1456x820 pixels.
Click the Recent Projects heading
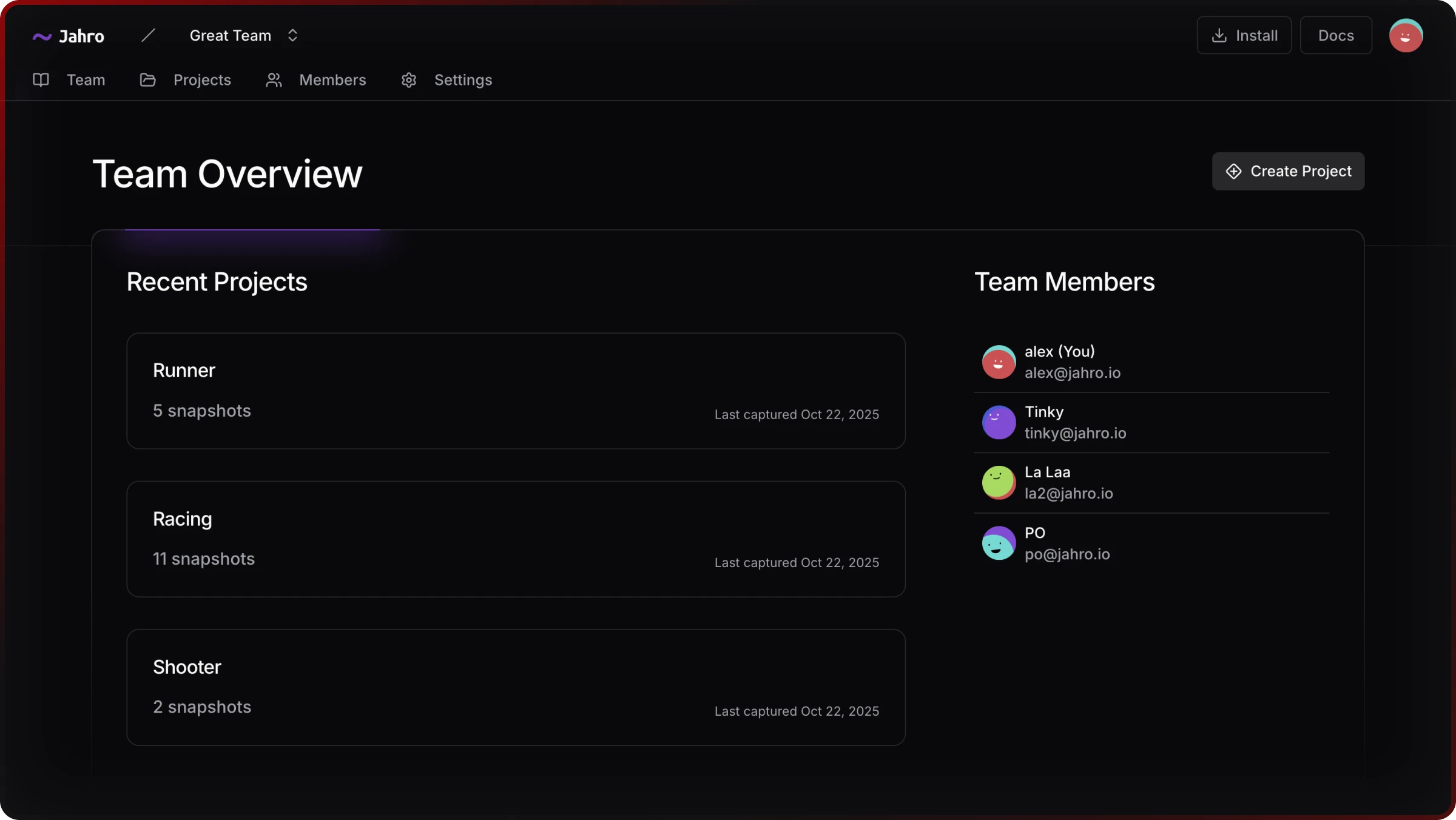click(217, 282)
